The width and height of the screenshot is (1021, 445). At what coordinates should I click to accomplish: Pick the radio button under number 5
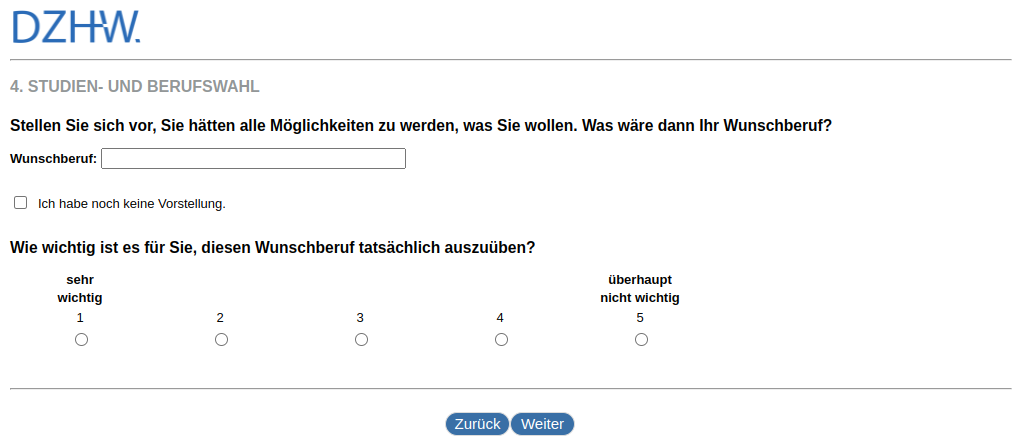pyautogui.click(x=642, y=340)
